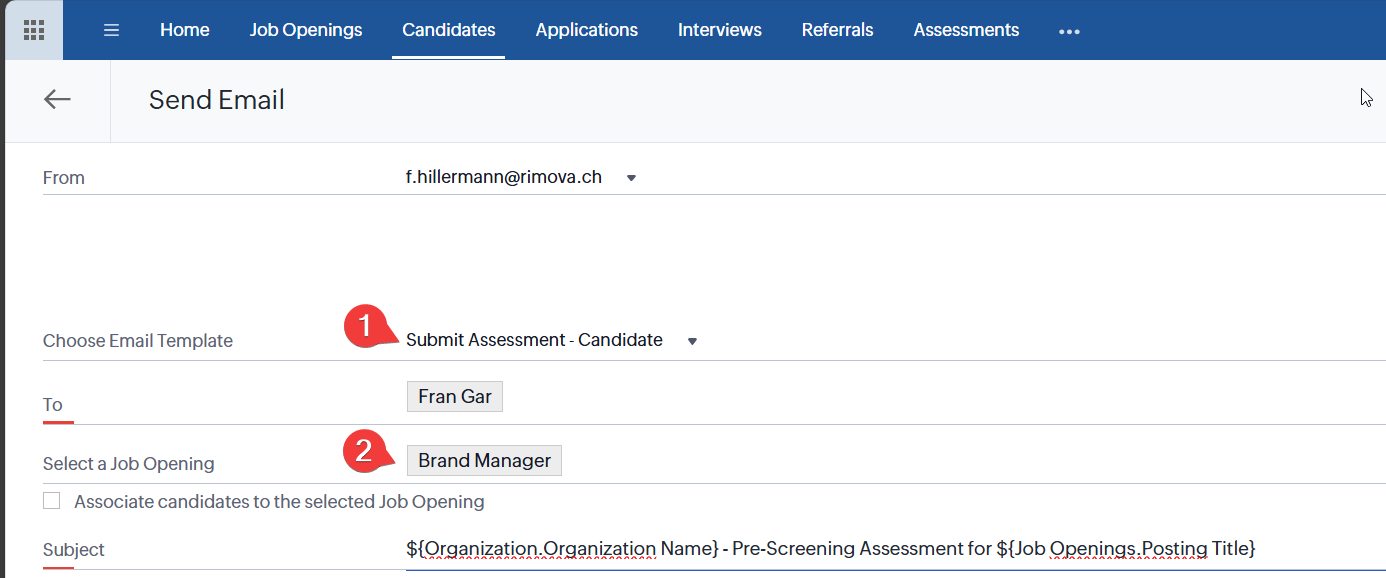Switch to the Candidates tab
Screen dimensions: 1386x578
click(x=448, y=30)
